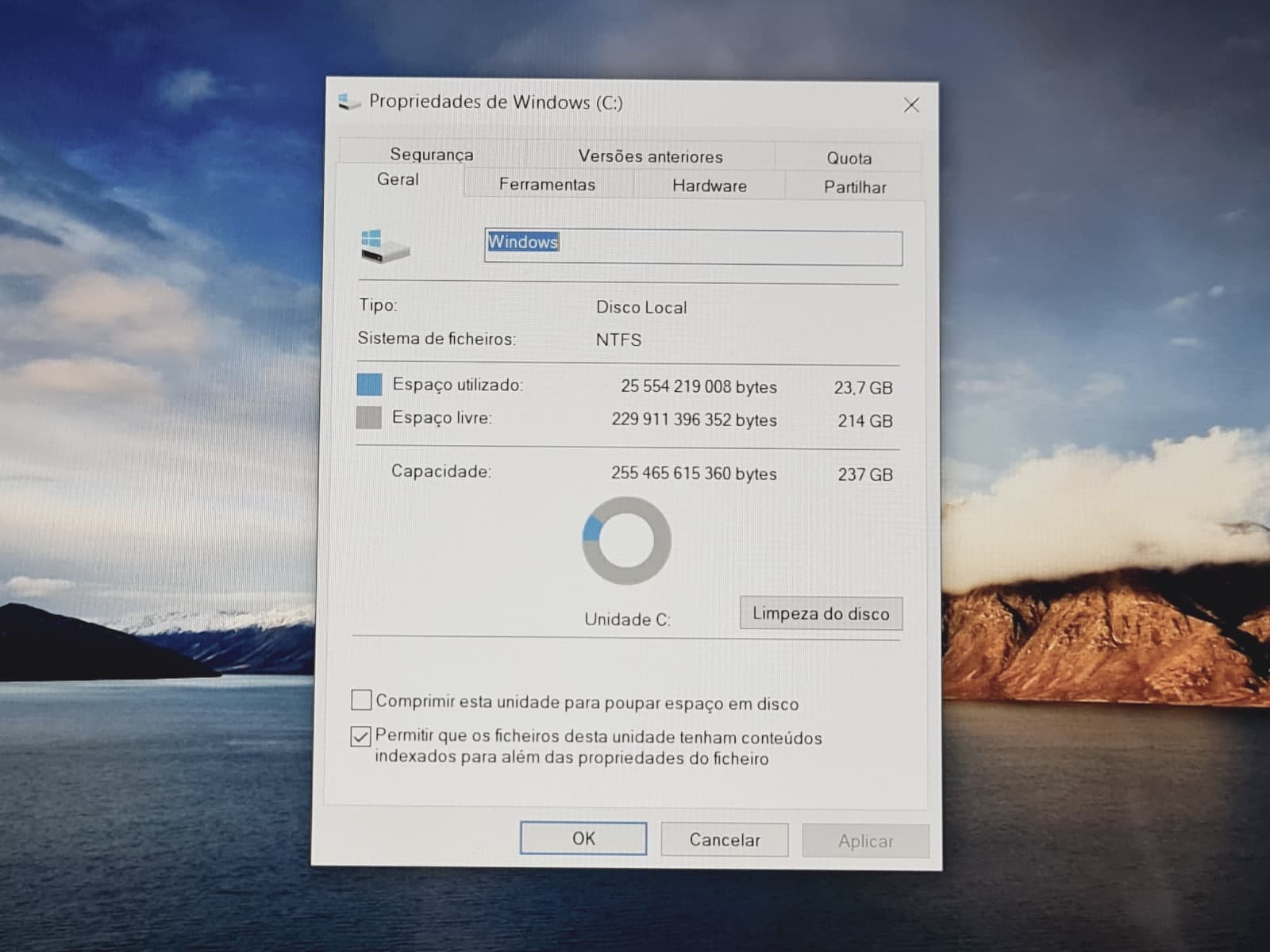Click the 25 554 219 008 bytes value
The image size is (1270, 952).
click(698, 386)
